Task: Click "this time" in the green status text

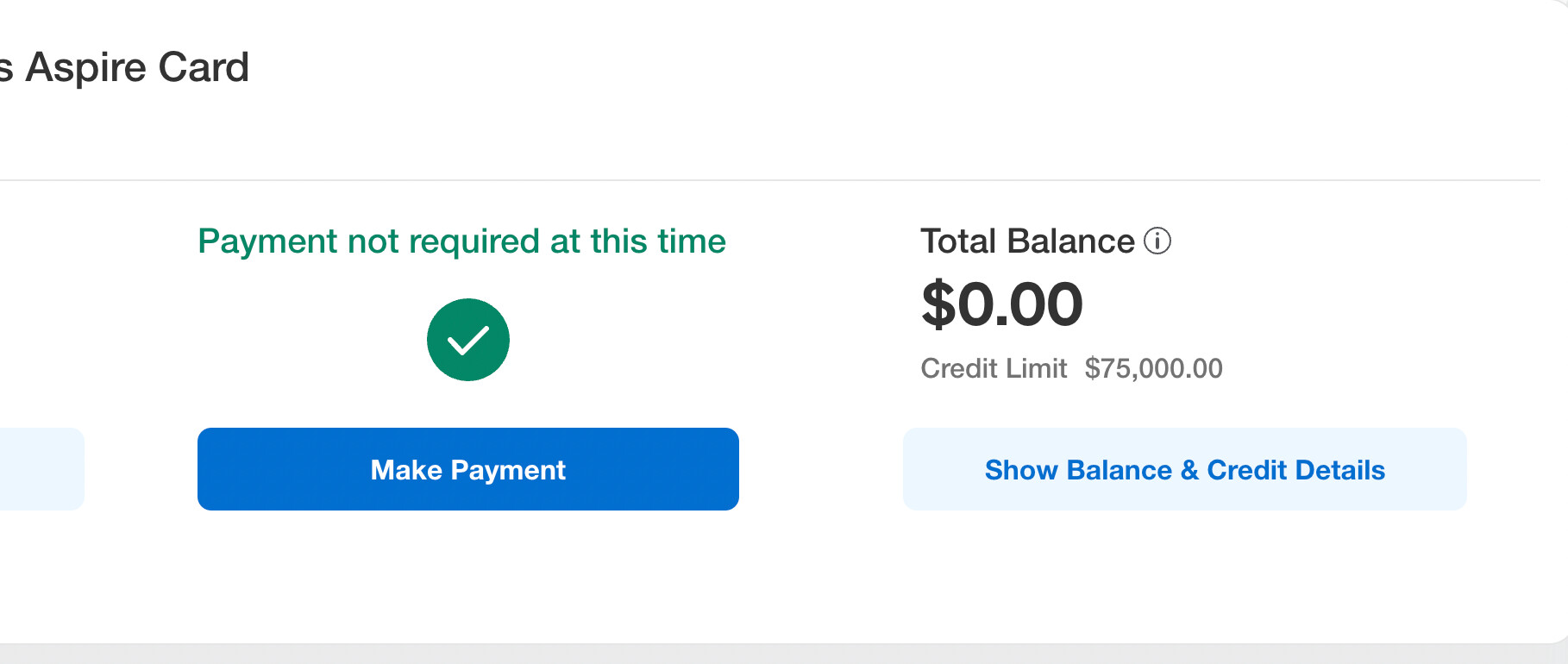Action: 658,241
